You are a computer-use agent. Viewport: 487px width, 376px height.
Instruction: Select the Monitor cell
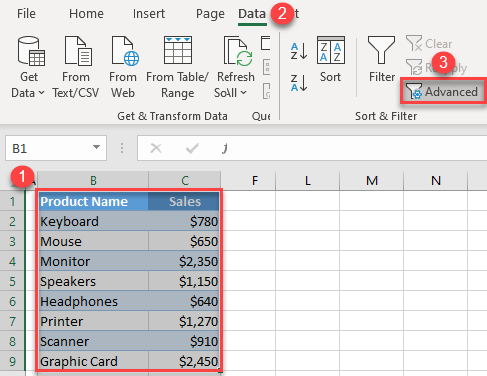click(x=93, y=261)
